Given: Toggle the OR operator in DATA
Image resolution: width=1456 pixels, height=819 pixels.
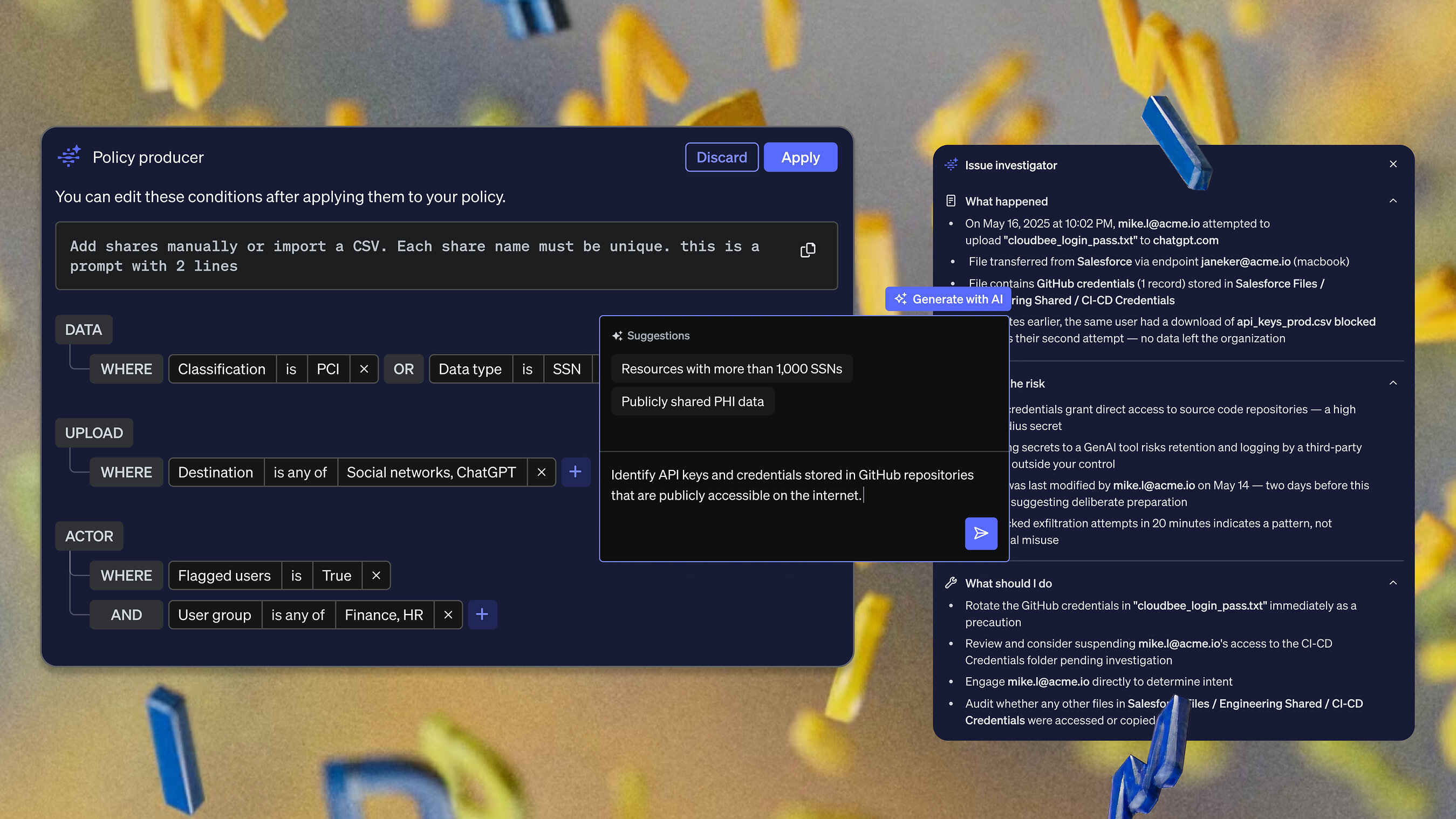Looking at the screenshot, I should click(404, 369).
